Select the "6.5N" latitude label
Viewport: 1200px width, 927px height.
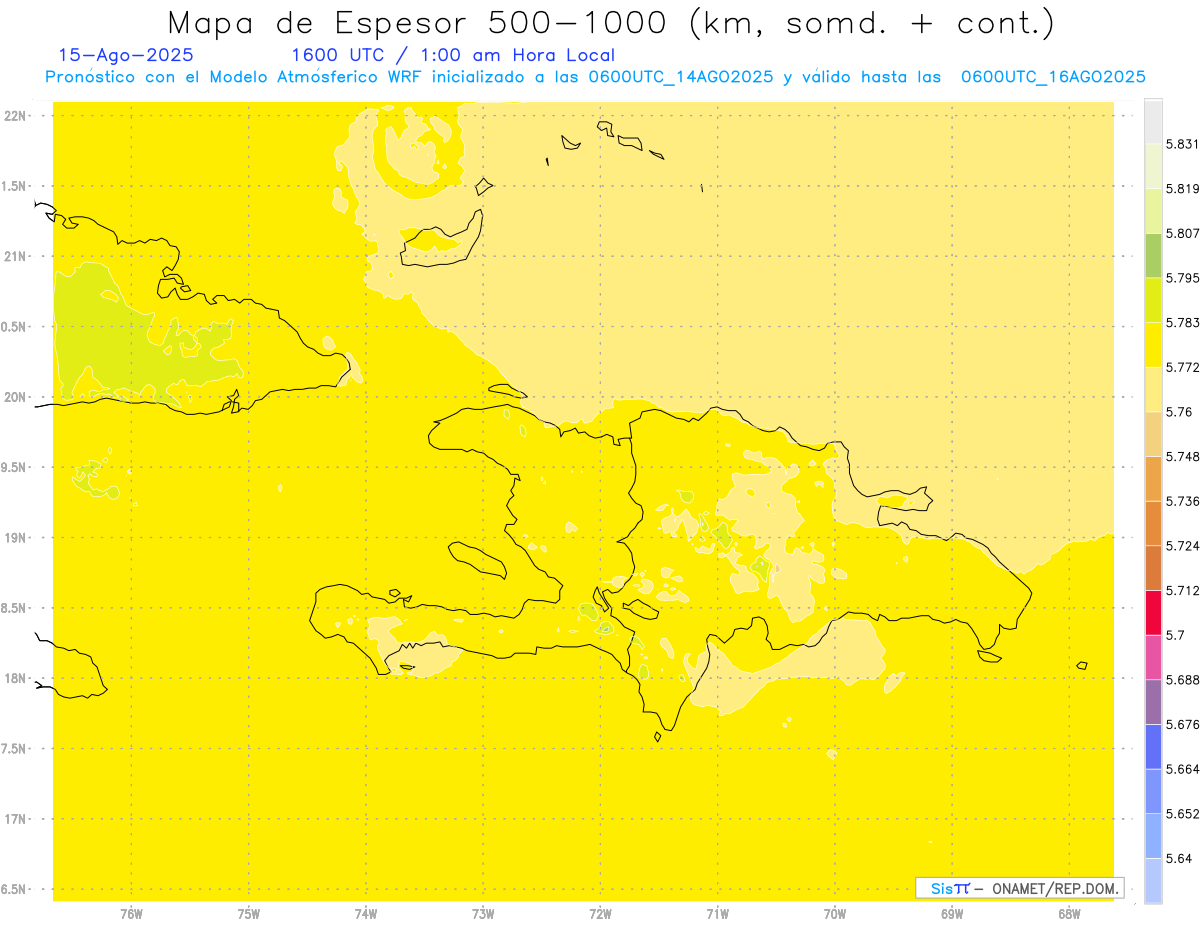tap(14, 889)
